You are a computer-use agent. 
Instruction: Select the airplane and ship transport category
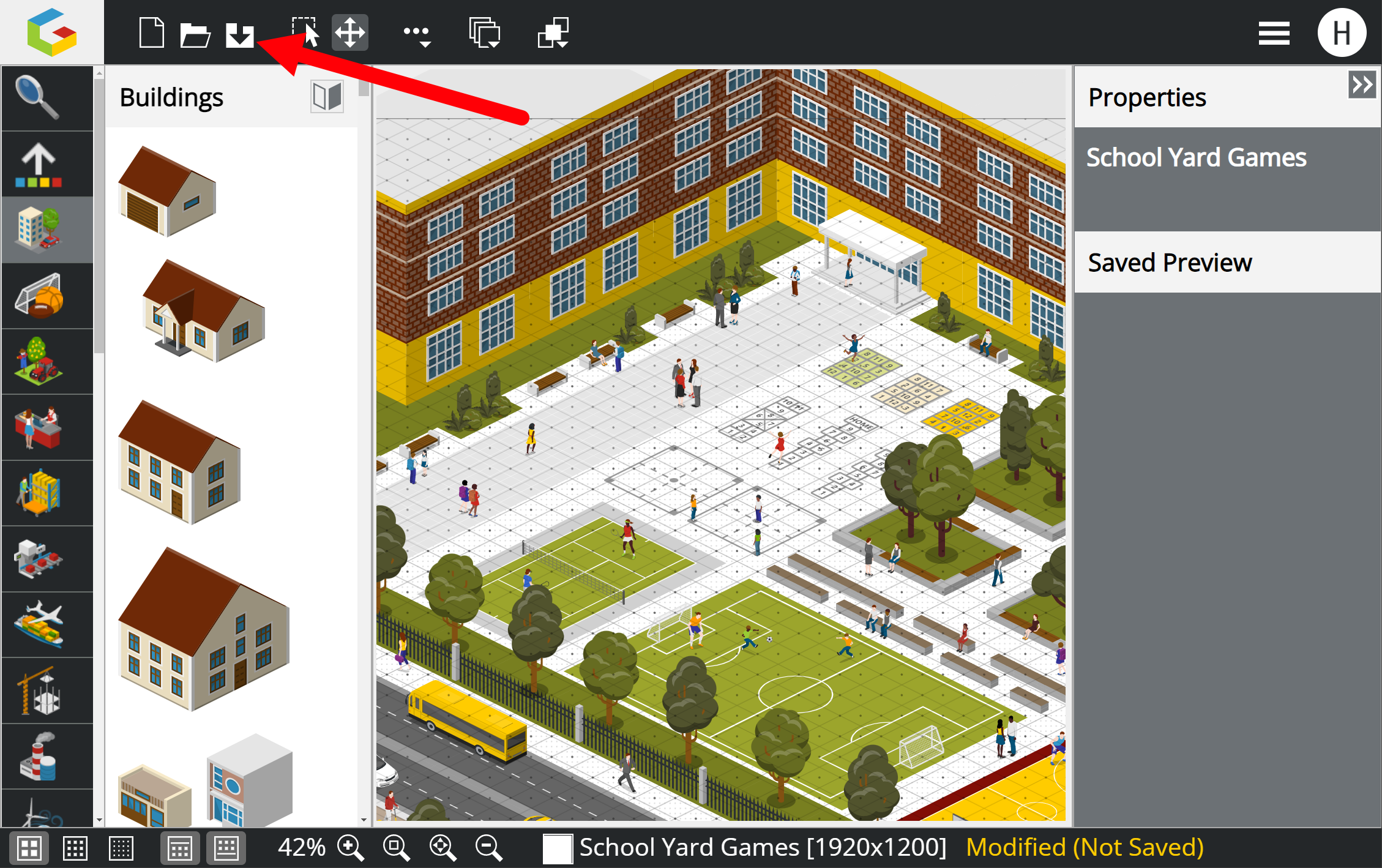pos(39,624)
